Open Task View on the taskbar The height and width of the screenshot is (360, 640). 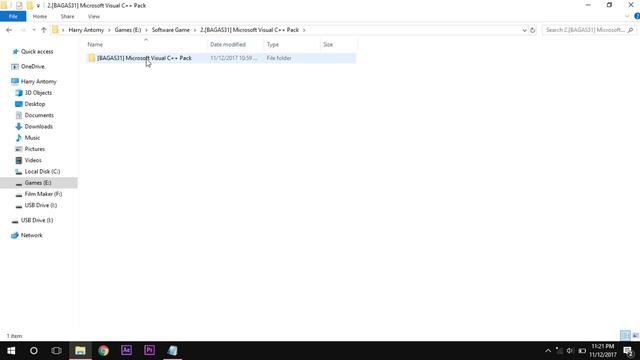[x=56, y=351]
